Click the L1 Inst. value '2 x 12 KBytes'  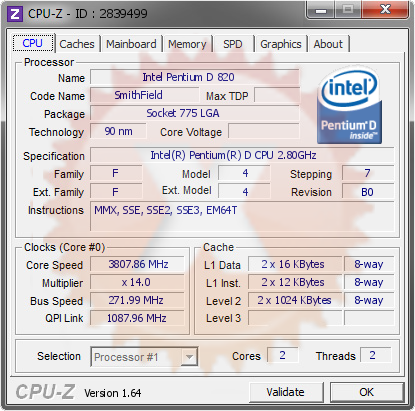tap(295, 282)
